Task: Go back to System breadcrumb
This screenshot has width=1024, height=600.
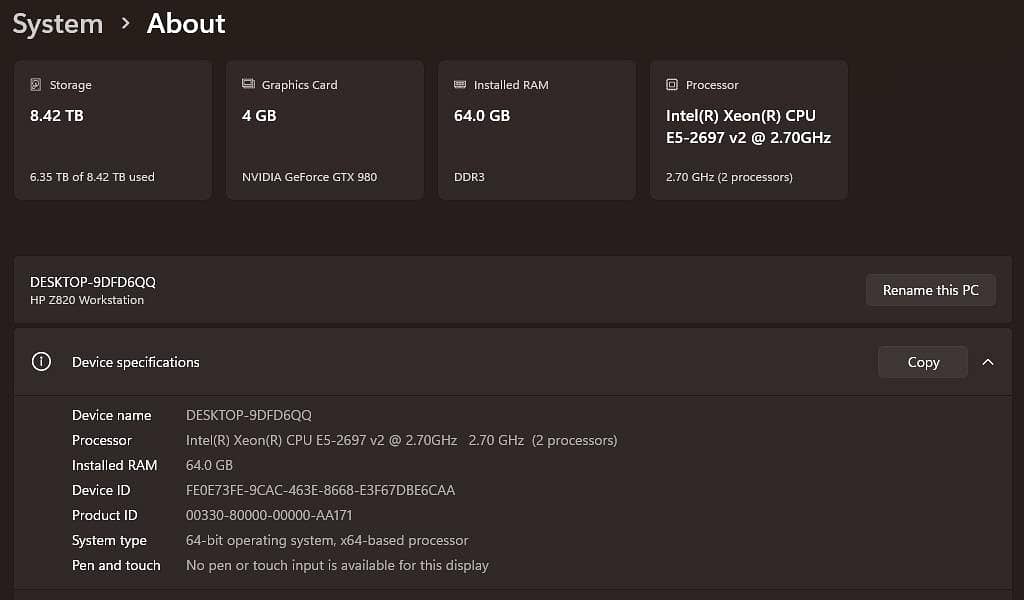Action: (57, 24)
